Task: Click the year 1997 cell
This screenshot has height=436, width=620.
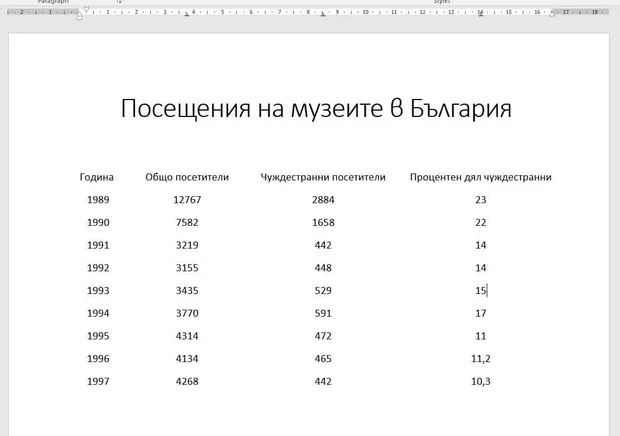Action: click(x=98, y=381)
